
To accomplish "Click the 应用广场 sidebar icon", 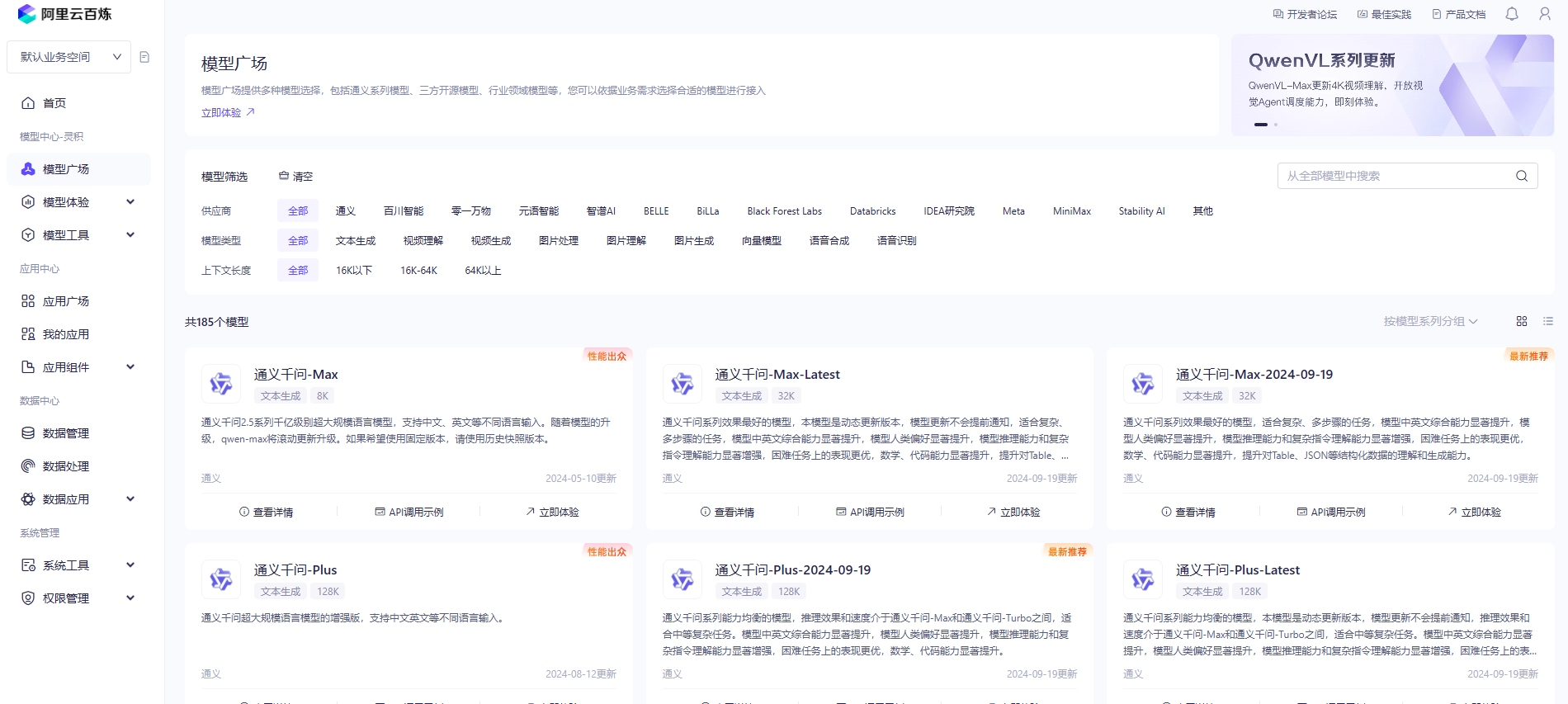I will pos(28,301).
